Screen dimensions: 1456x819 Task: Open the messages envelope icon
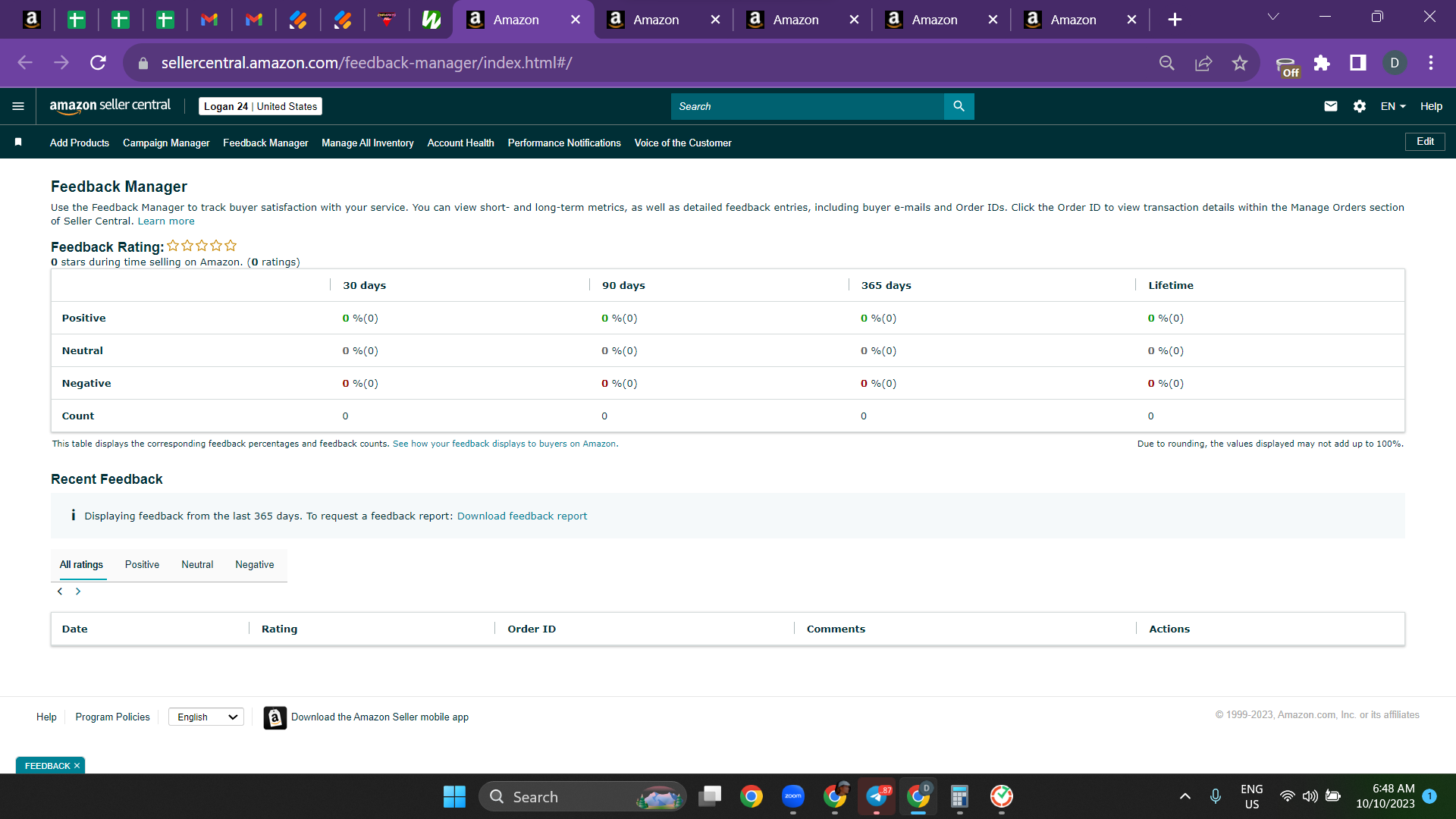click(x=1330, y=106)
